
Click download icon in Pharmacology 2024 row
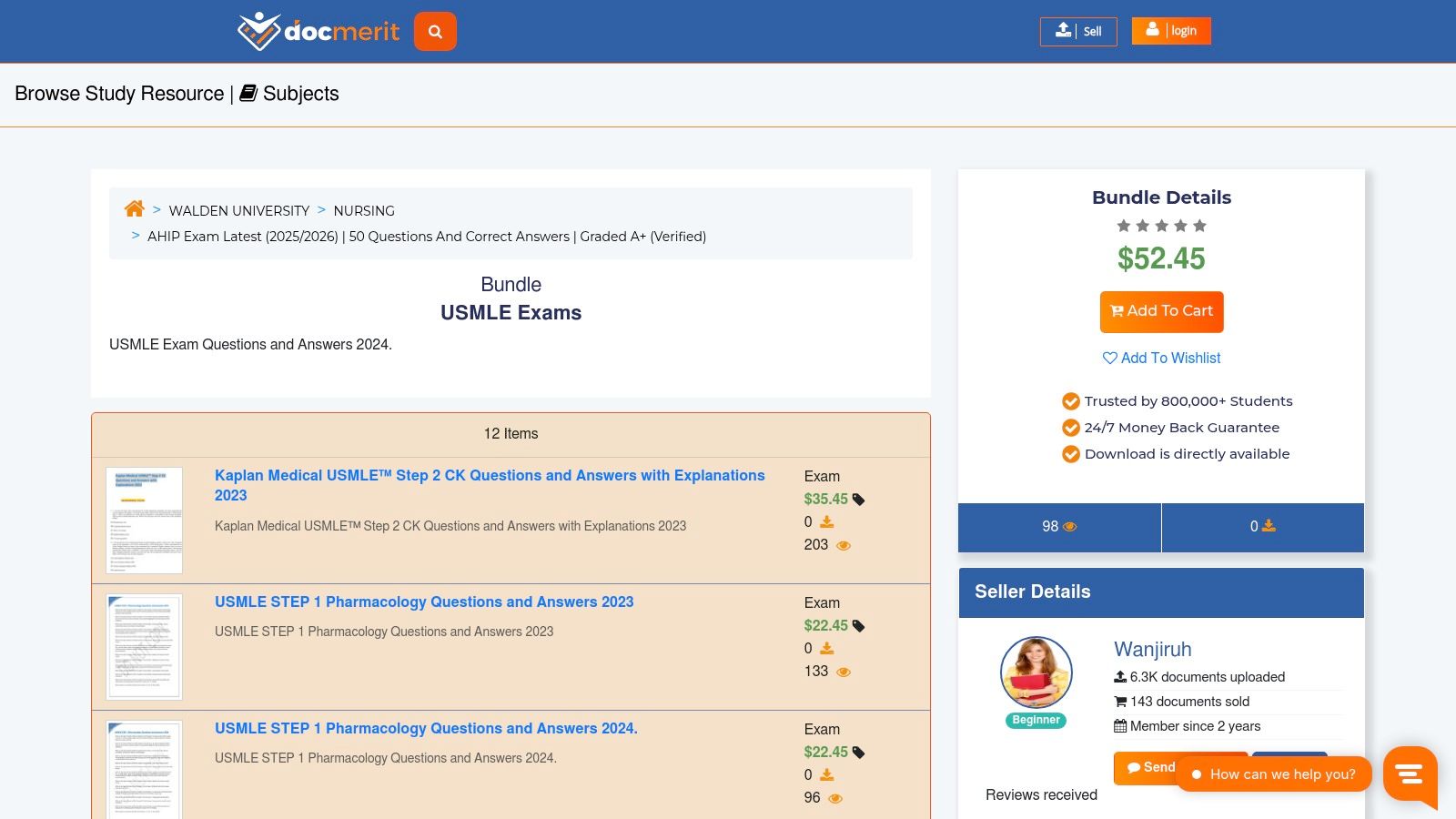(x=826, y=774)
